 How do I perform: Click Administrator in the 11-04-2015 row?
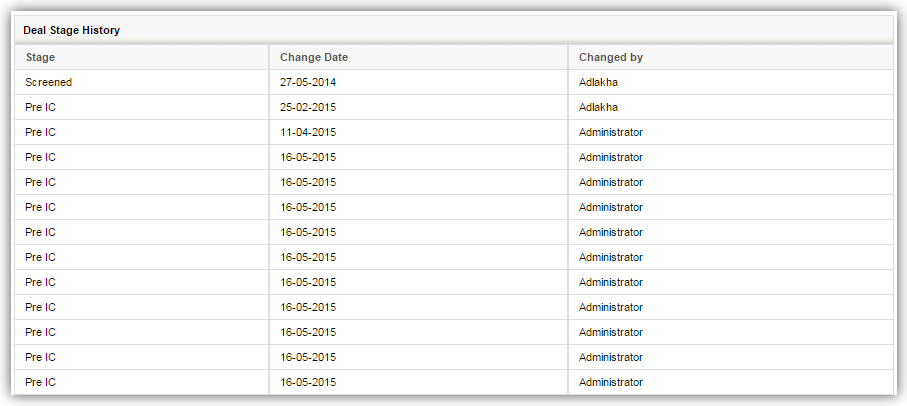pos(611,132)
